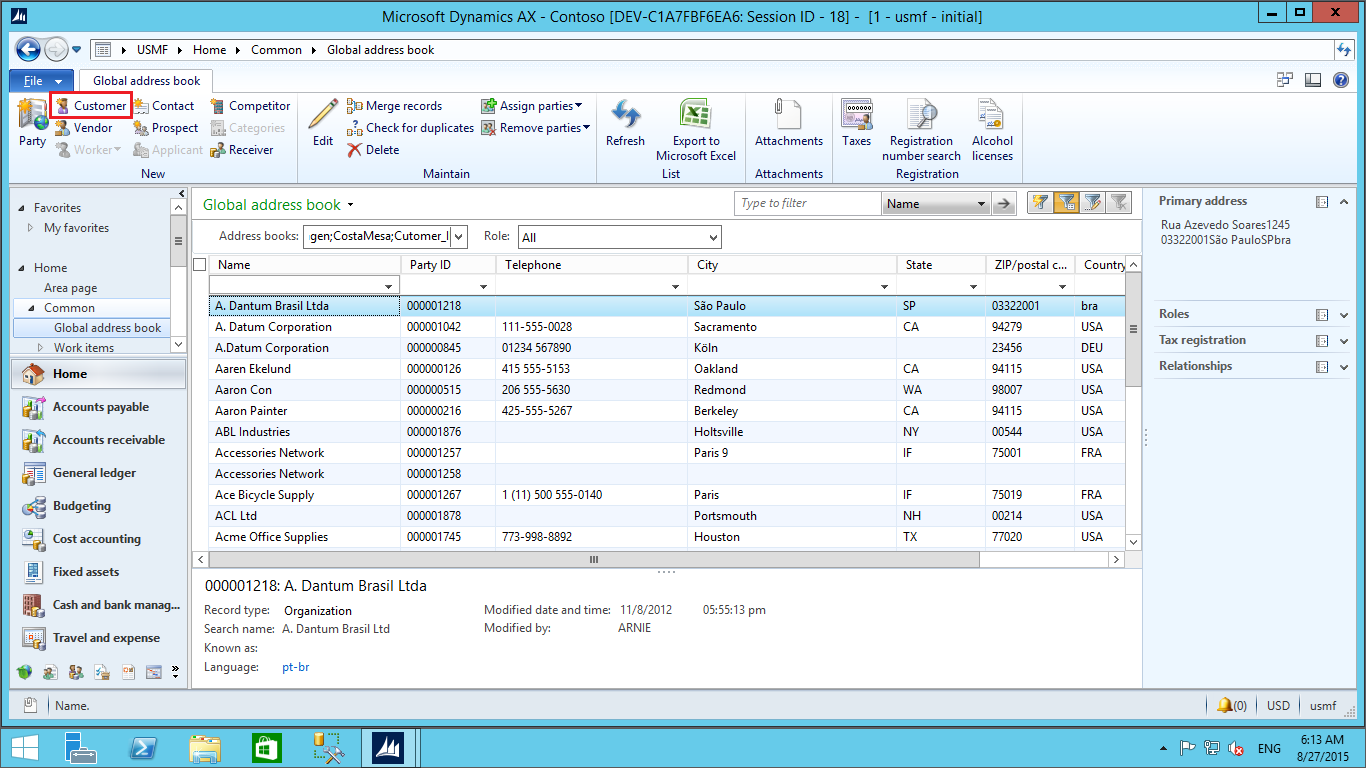Open the Windows Start button

point(24,748)
